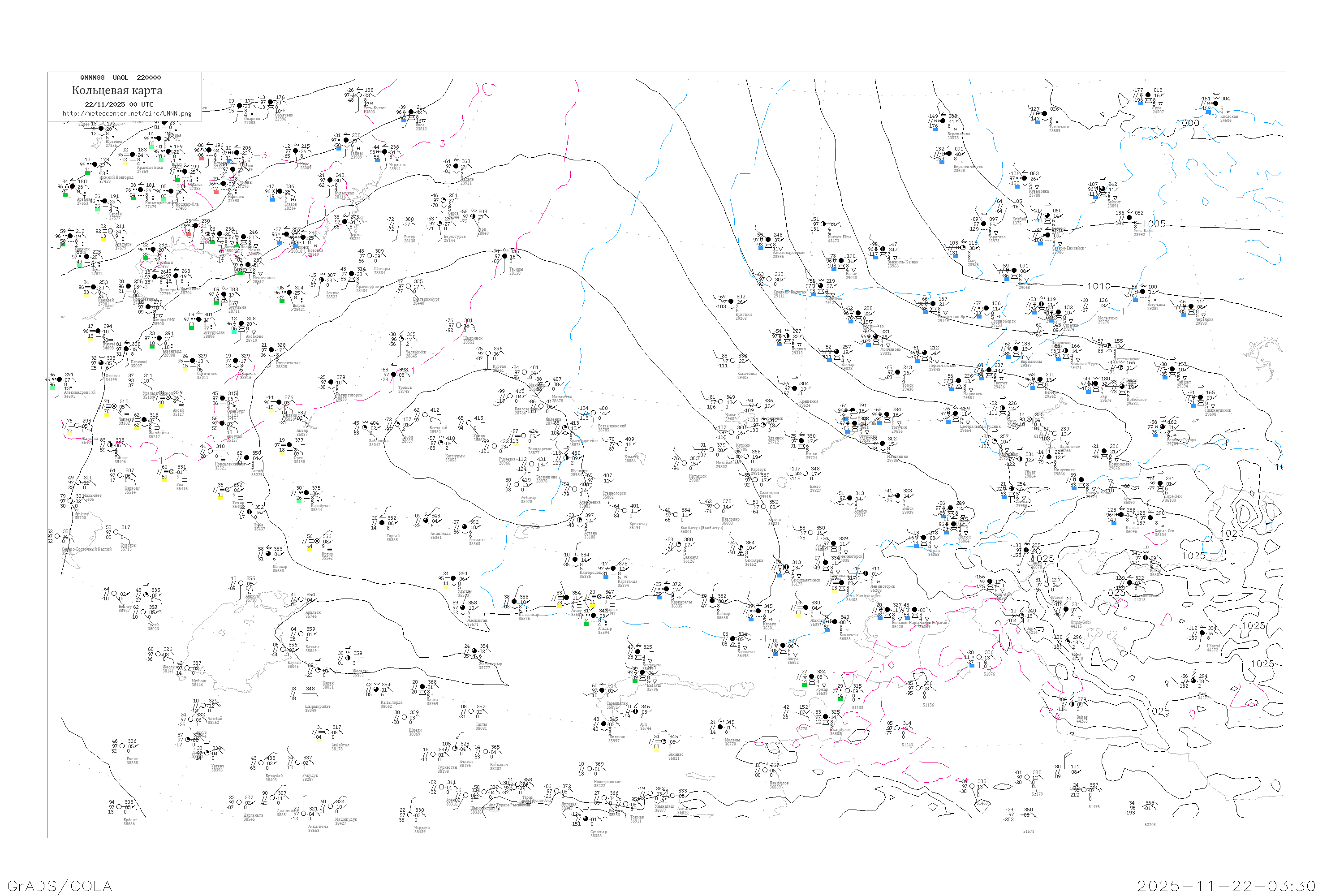Click the Кислокан 24606 station circle

(x=1215, y=103)
